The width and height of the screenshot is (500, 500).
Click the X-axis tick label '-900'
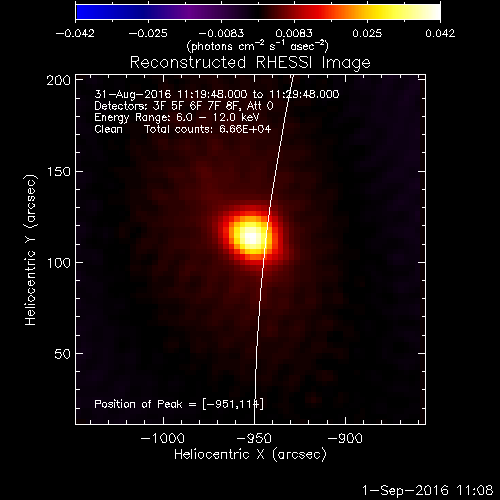click(345, 438)
